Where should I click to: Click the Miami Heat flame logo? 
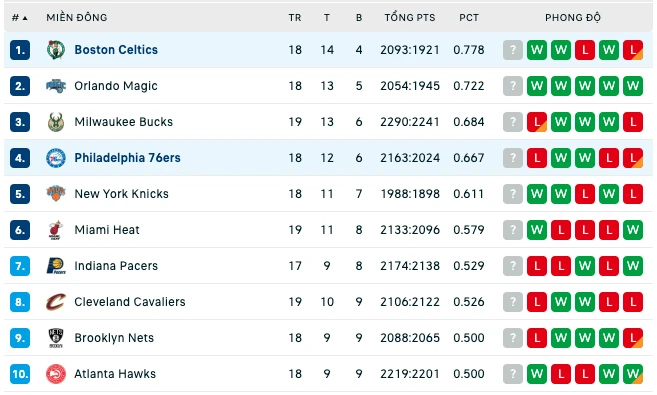pos(56,230)
